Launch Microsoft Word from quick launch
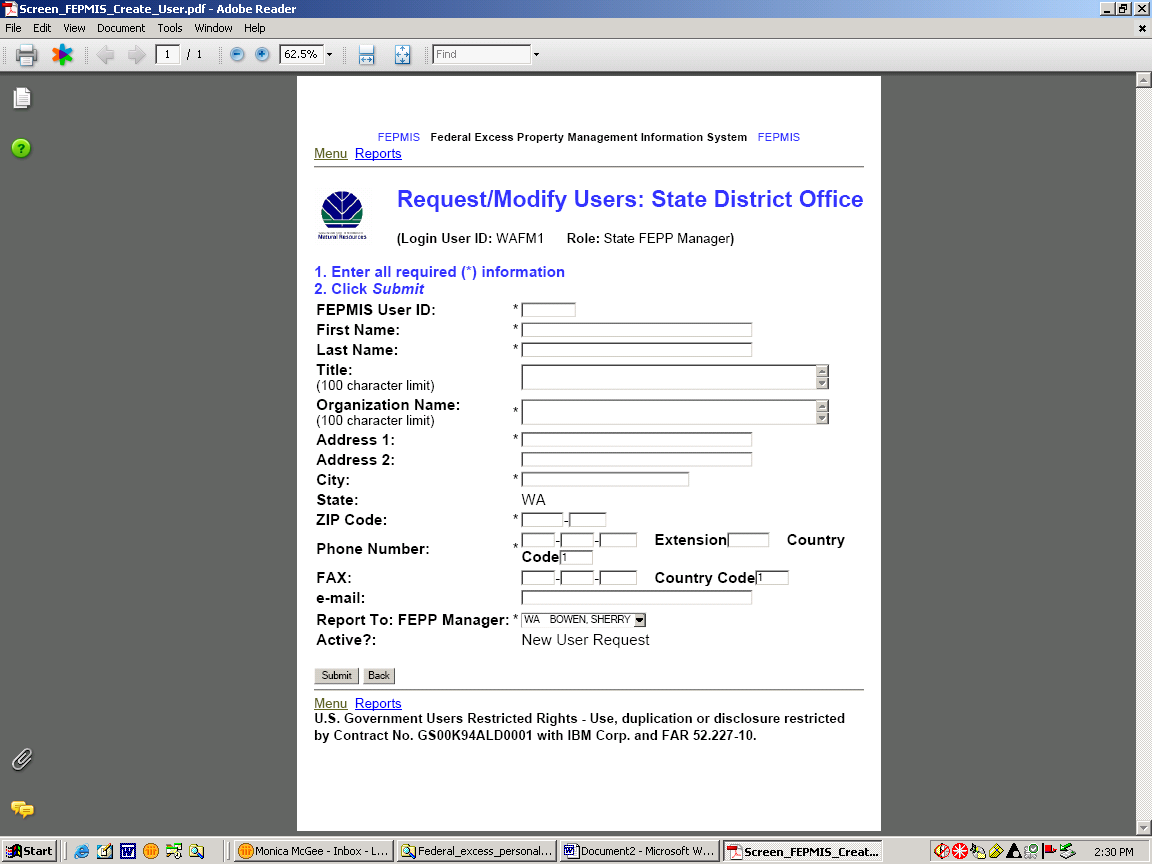 (128, 852)
